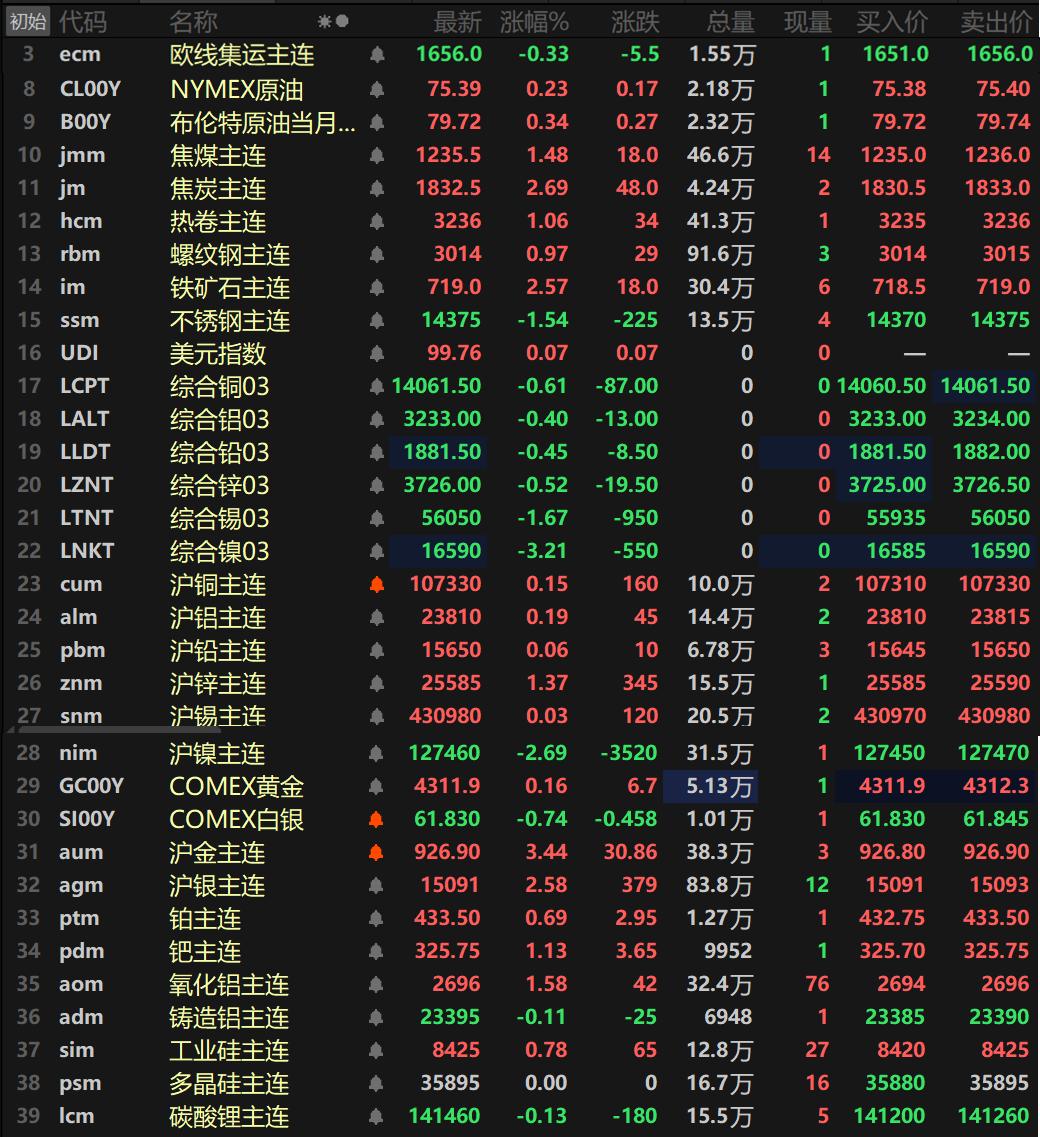Click the alert bell for 美元指数
Viewport: 1040px width, 1137px height.
point(377,352)
